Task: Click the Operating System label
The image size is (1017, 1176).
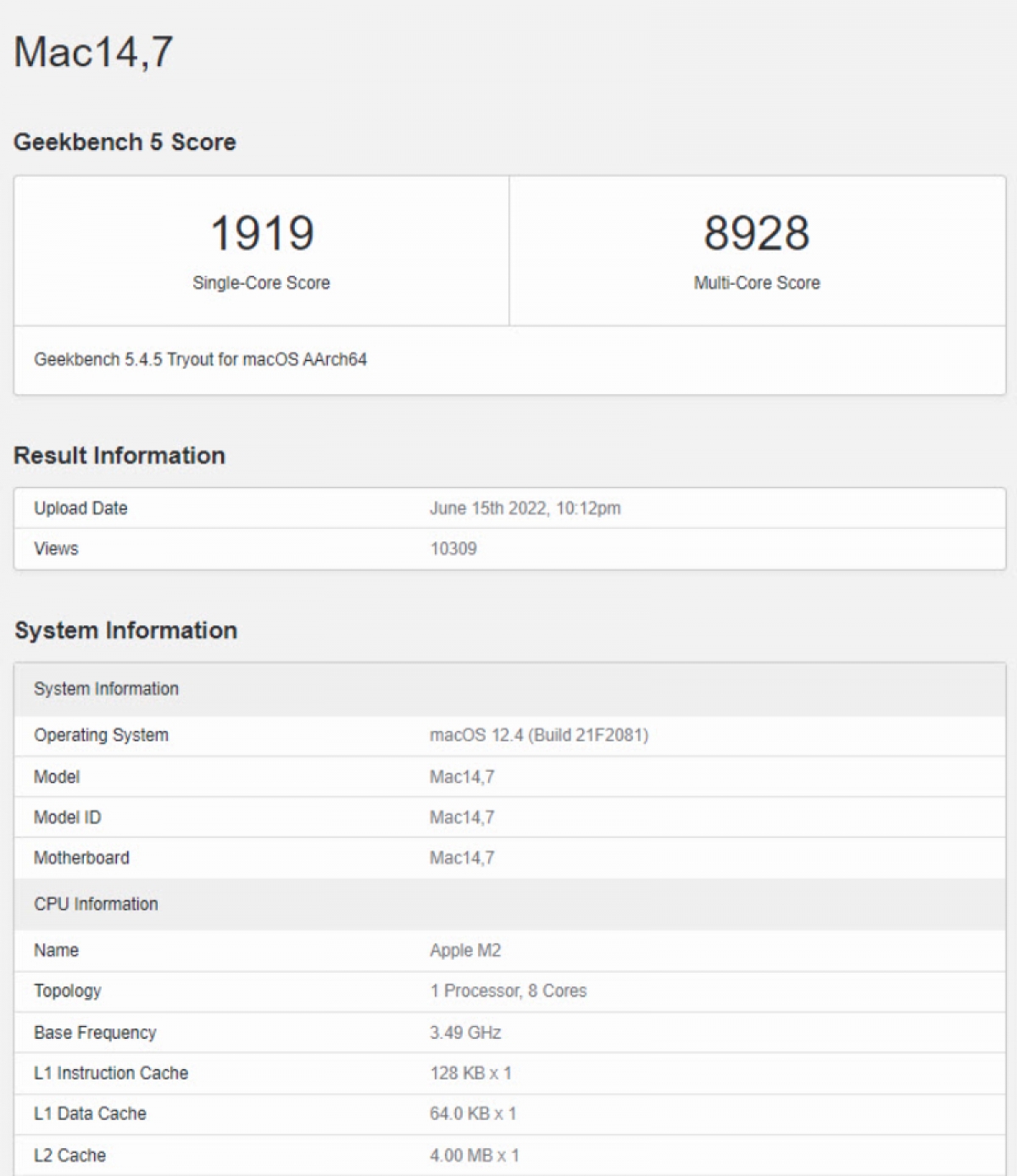Action: [x=101, y=735]
